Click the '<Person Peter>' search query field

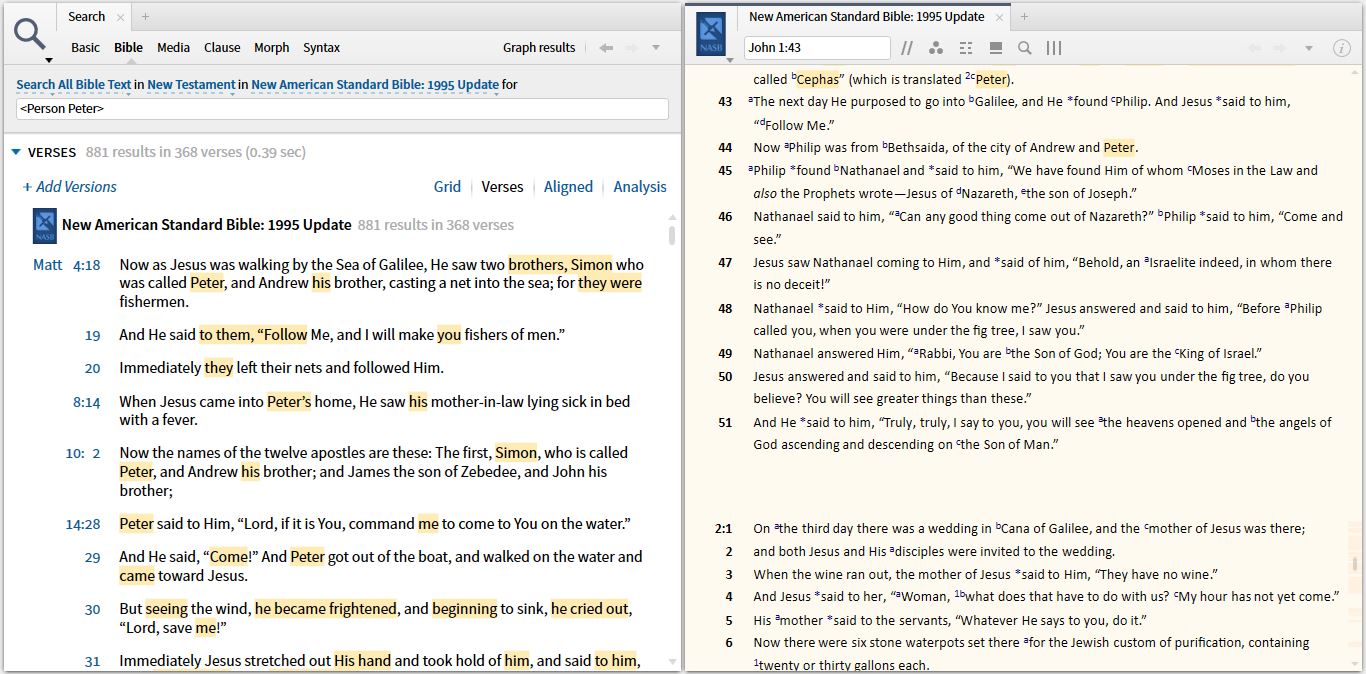(342, 109)
